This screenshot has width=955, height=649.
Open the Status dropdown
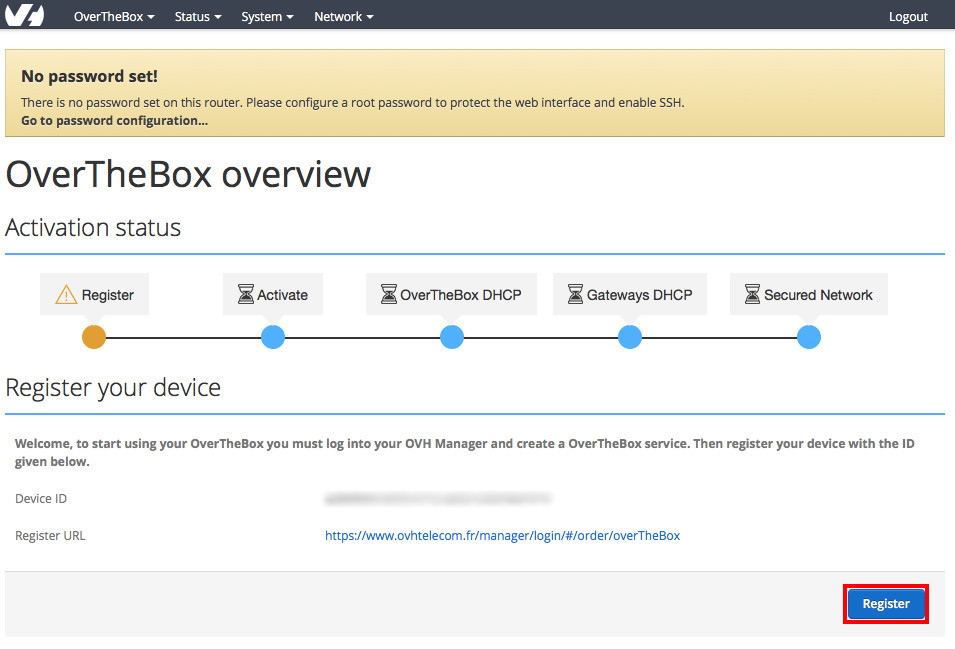[196, 15]
